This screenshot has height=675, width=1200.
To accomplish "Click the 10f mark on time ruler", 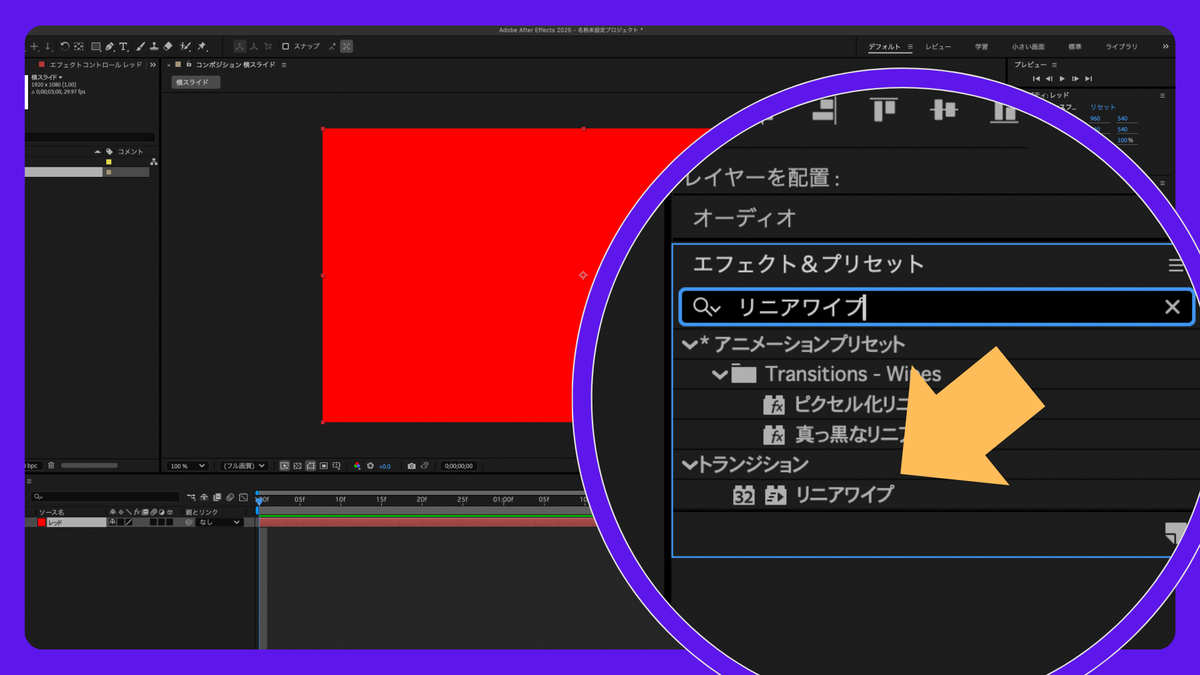I will (340, 499).
